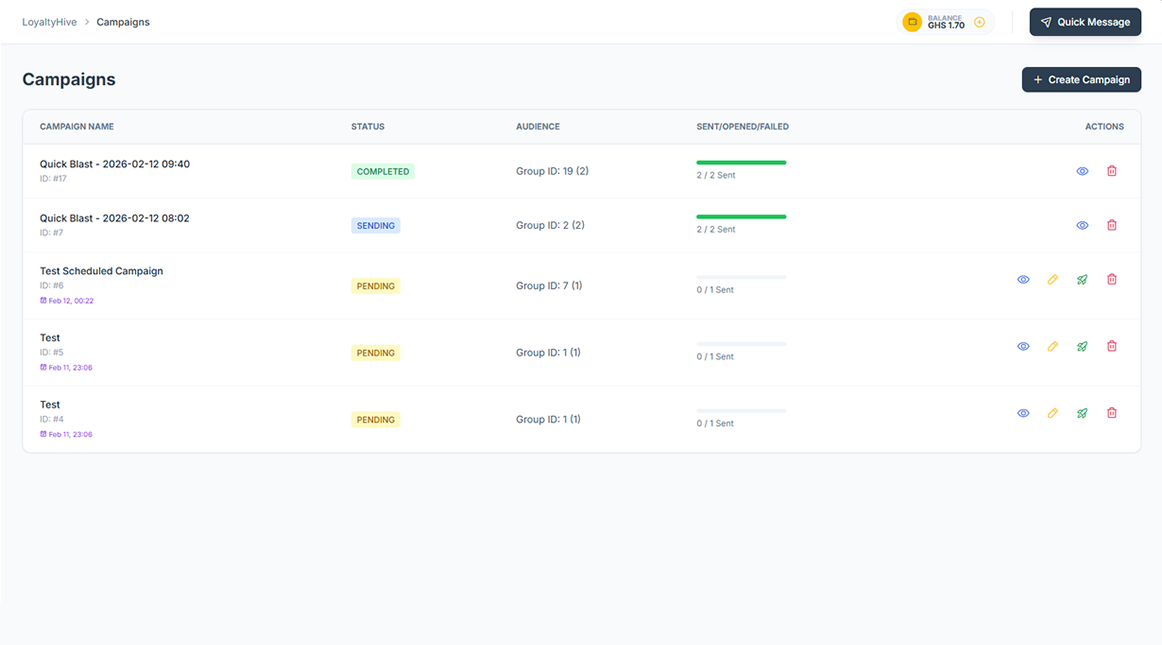Show details of the sending campaign via eye icon

click(1082, 225)
